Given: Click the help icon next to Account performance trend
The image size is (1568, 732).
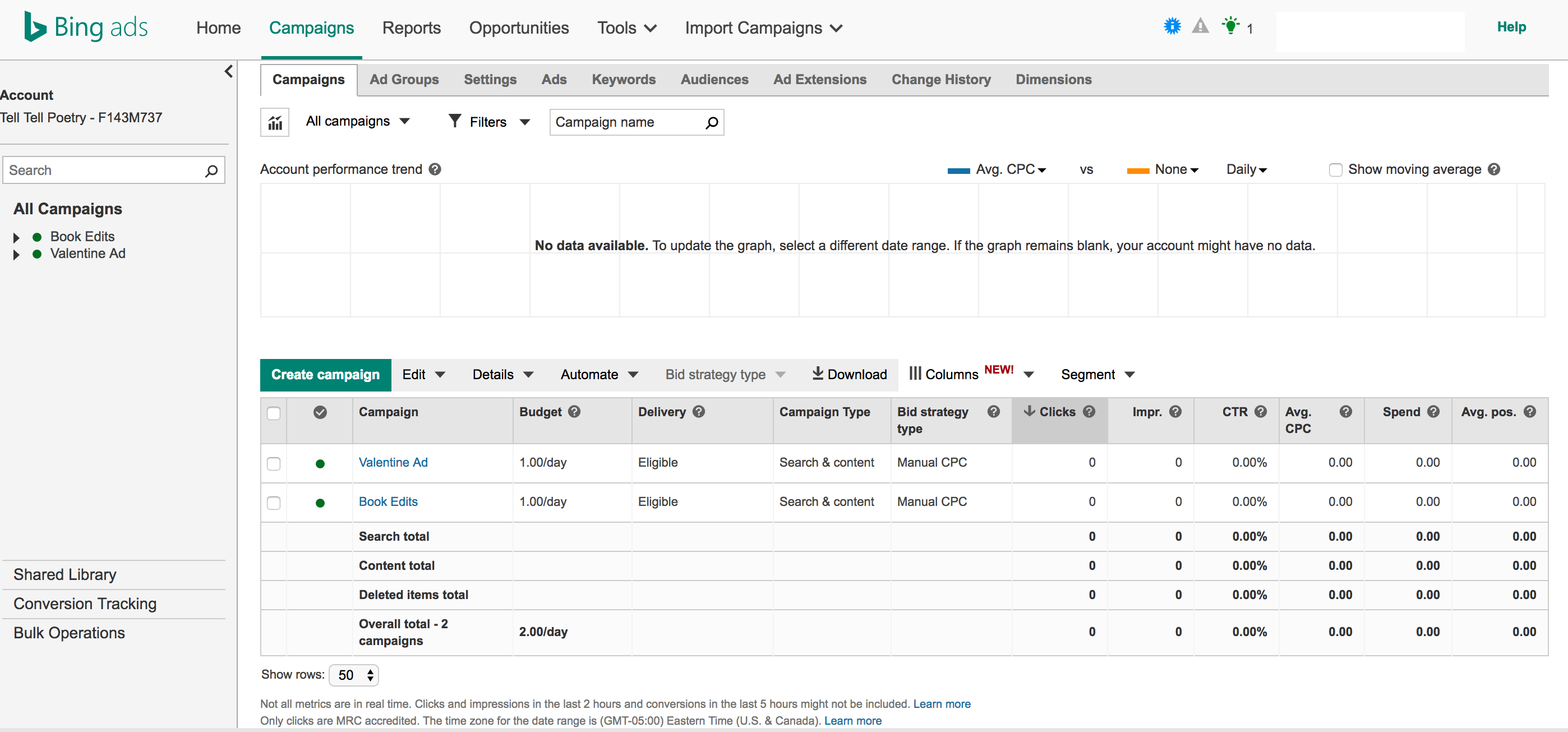Looking at the screenshot, I should click(435, 169).
